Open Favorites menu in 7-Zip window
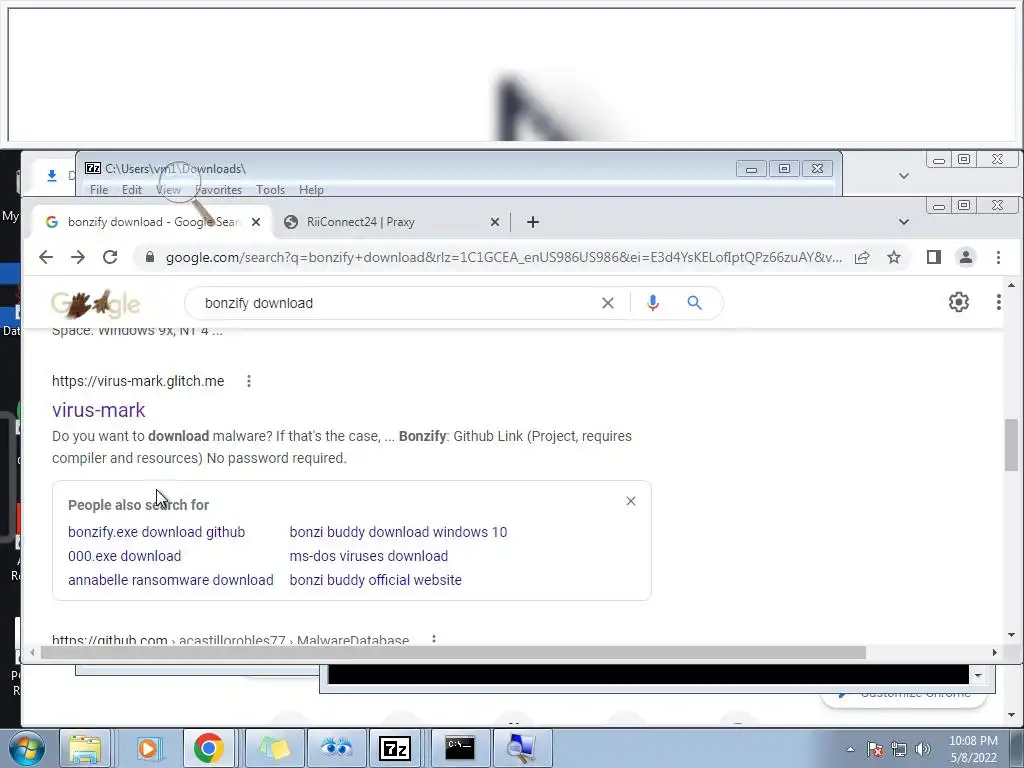Screen dimensions: 1024x768 pyautogui.click(x=219, y=189)
